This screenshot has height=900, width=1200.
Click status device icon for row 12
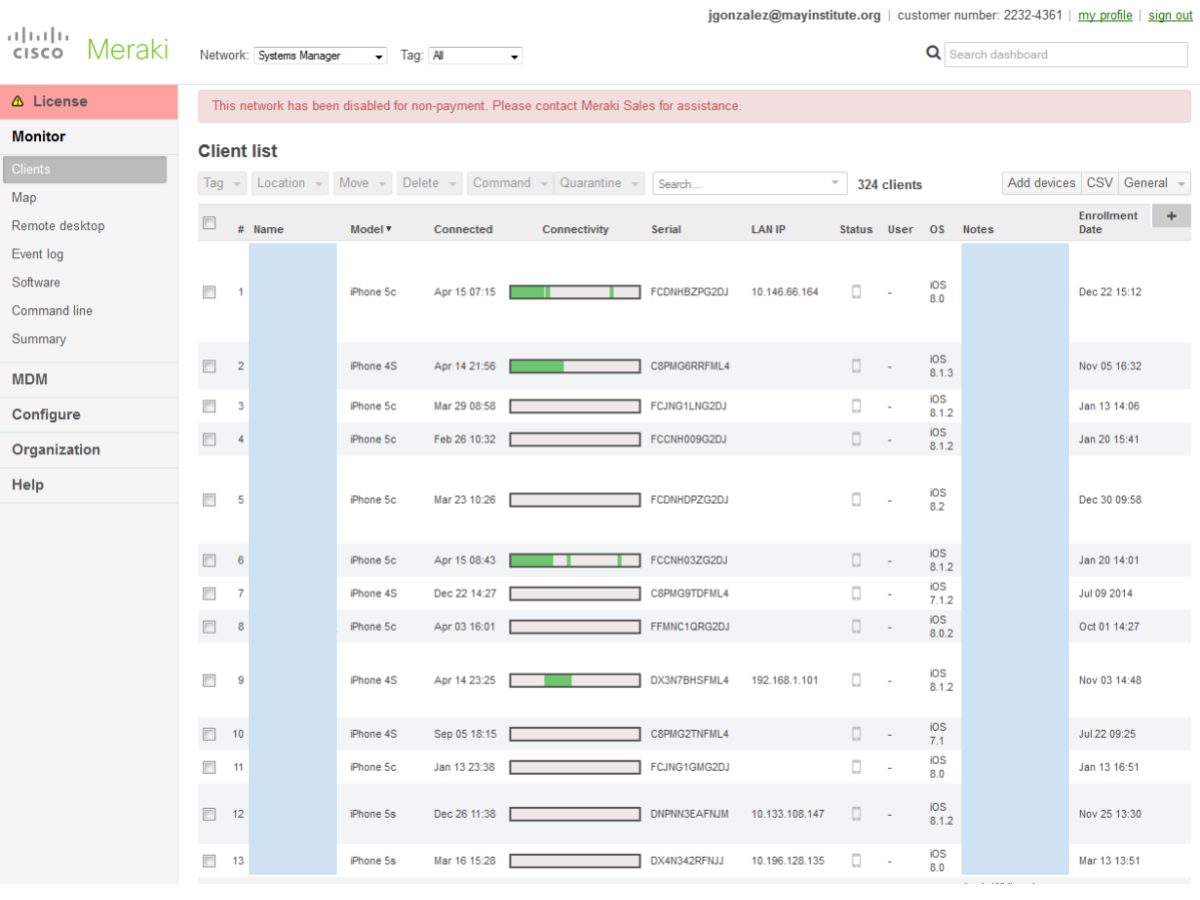tap(856, 814)
